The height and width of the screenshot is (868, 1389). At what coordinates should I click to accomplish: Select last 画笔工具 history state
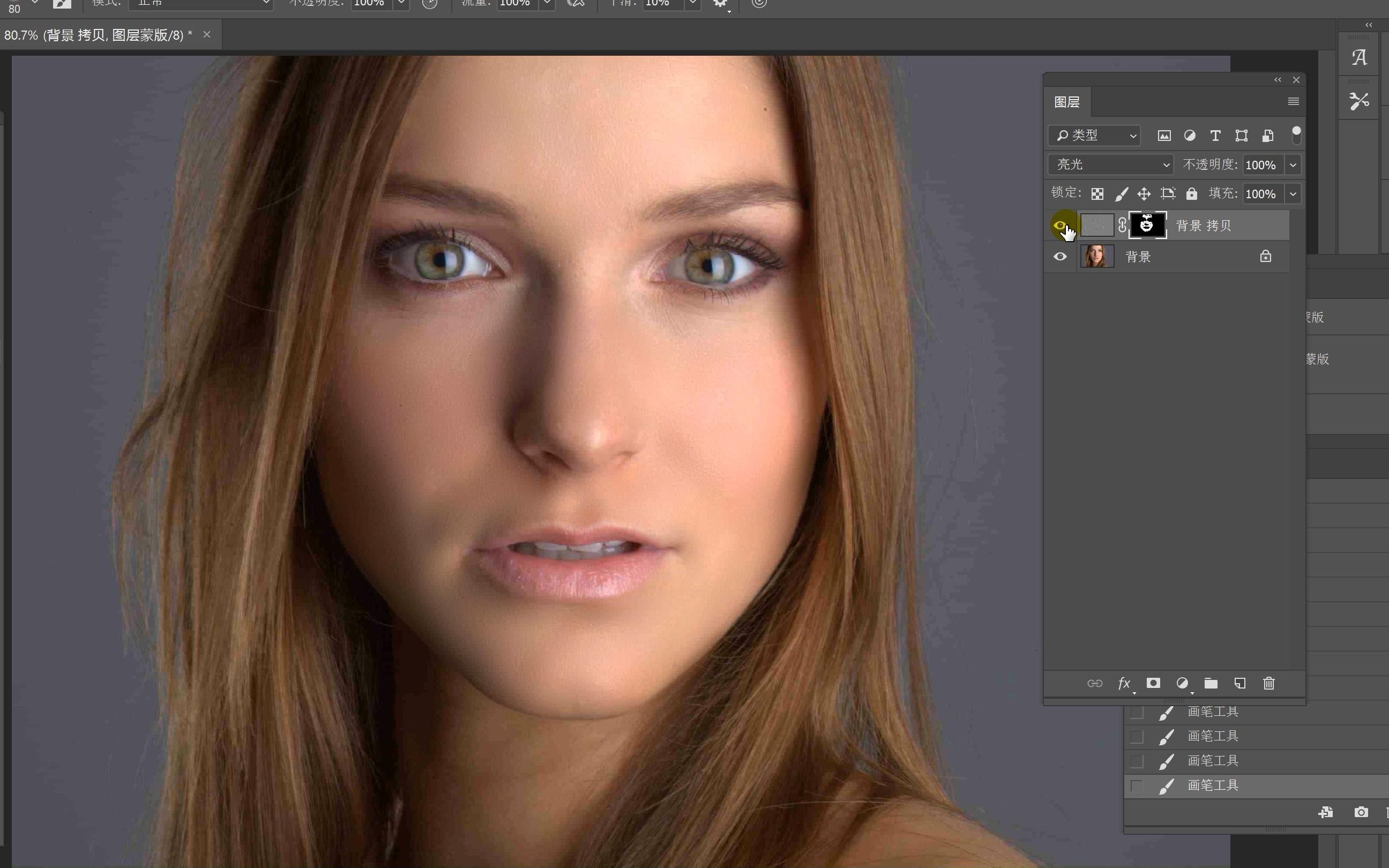1212,785
